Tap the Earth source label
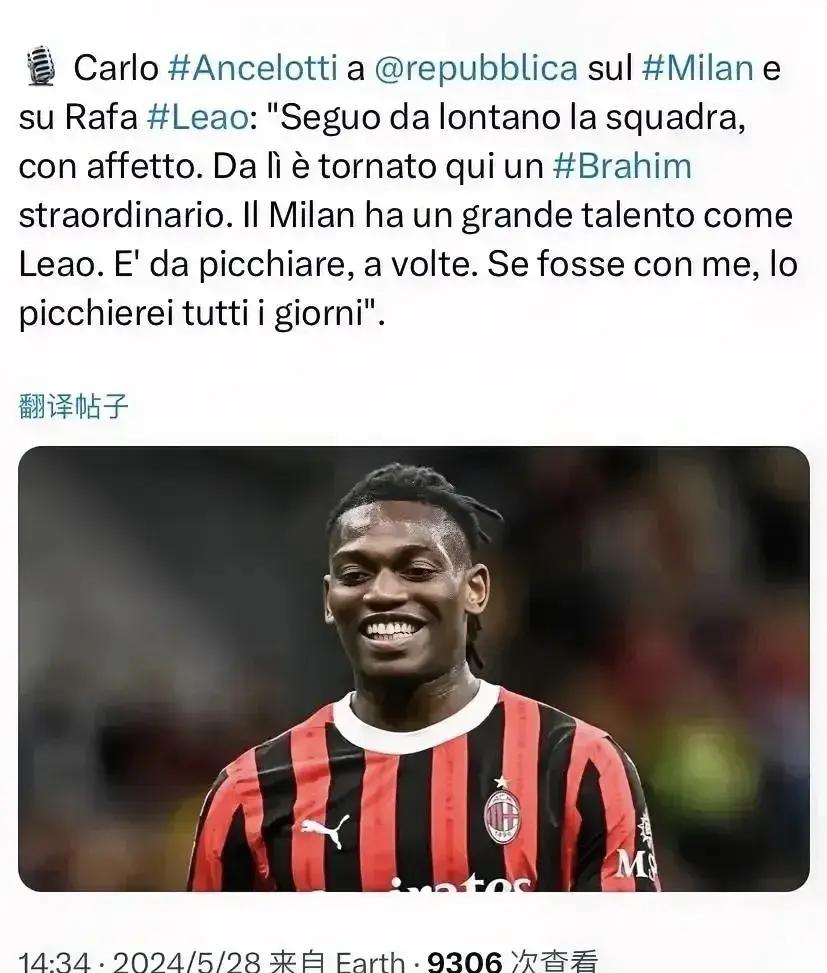The image size is (827, 973). click(370, 962)
